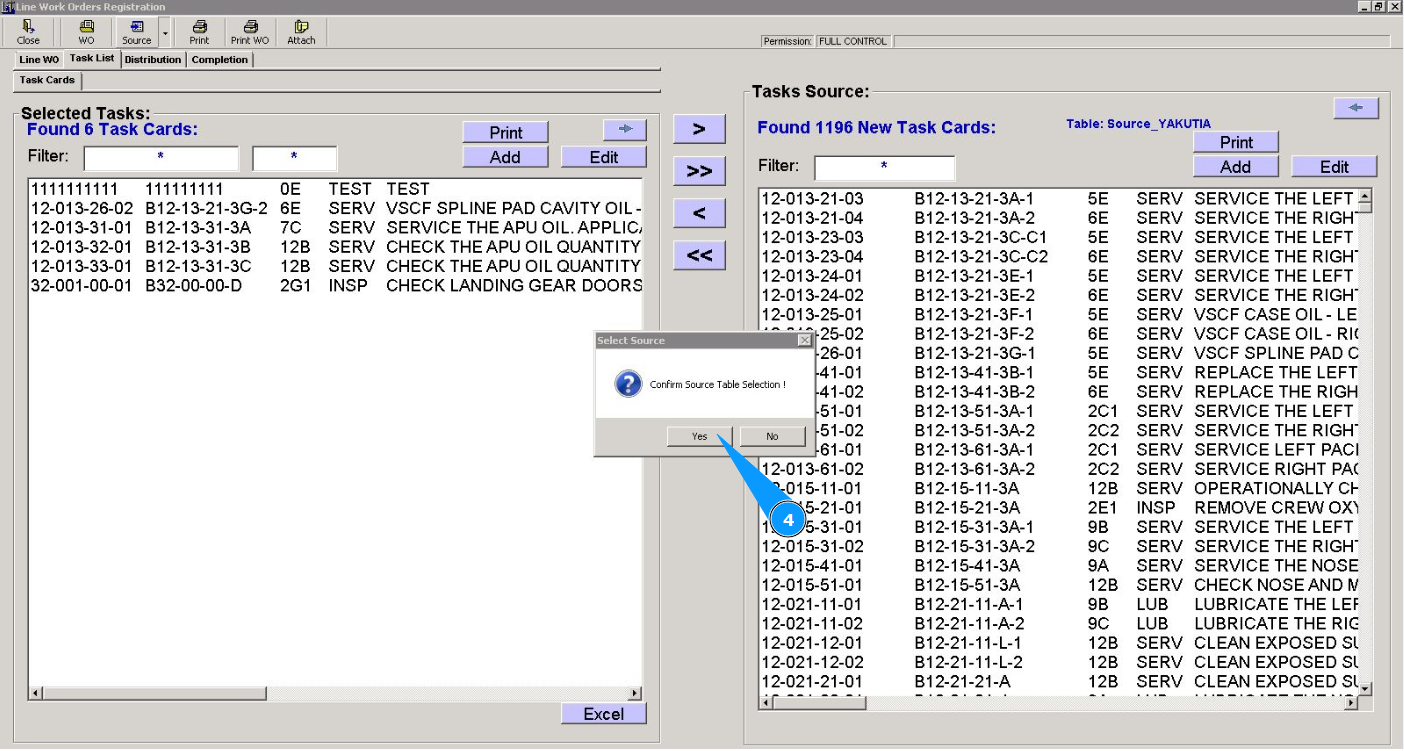Click right-arrow button in Selected Tasks panel
This screenshot has width=1404, height=751.
(625, 130)
